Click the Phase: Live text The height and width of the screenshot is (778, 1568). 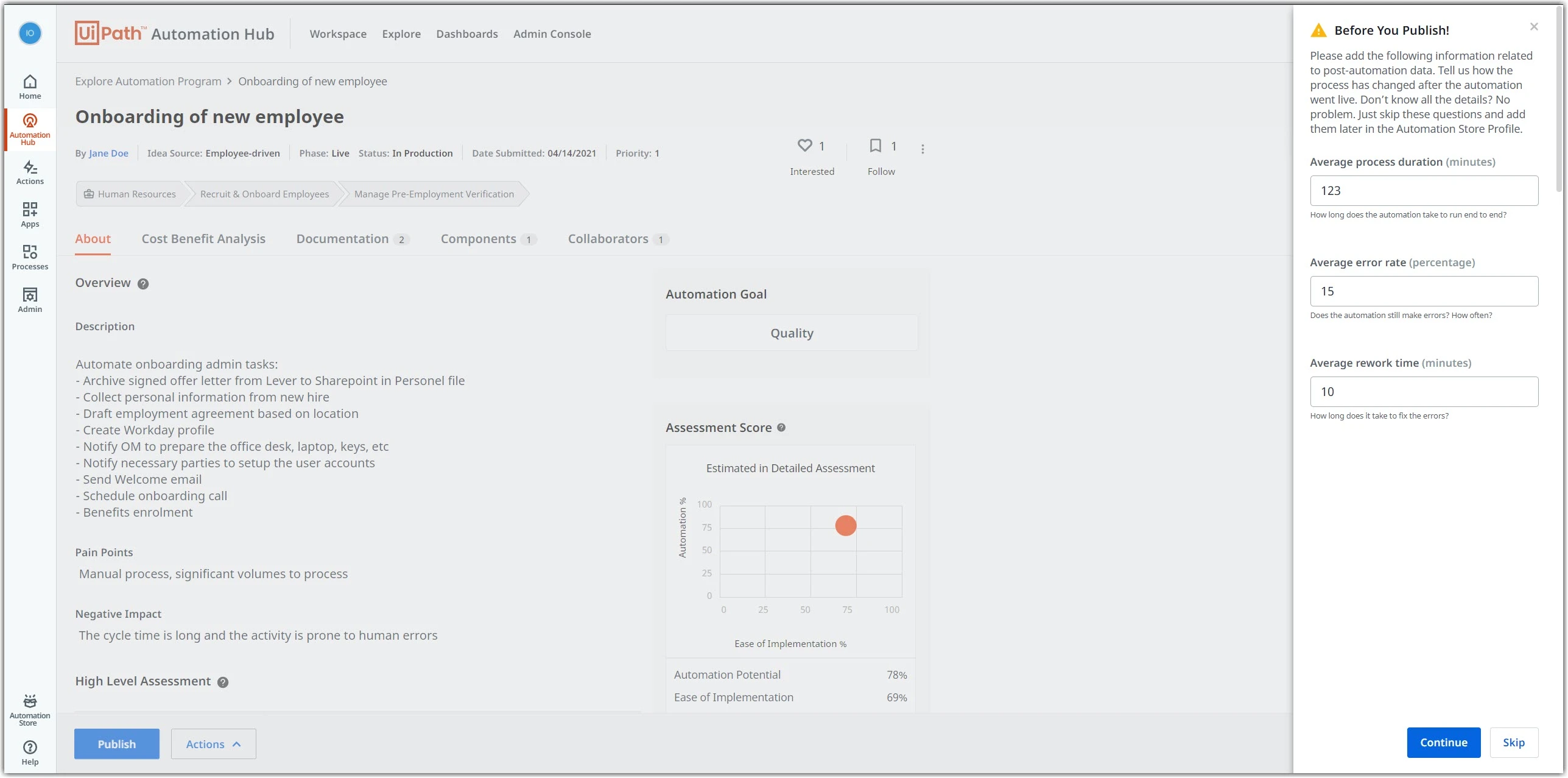tap(324, 154)
